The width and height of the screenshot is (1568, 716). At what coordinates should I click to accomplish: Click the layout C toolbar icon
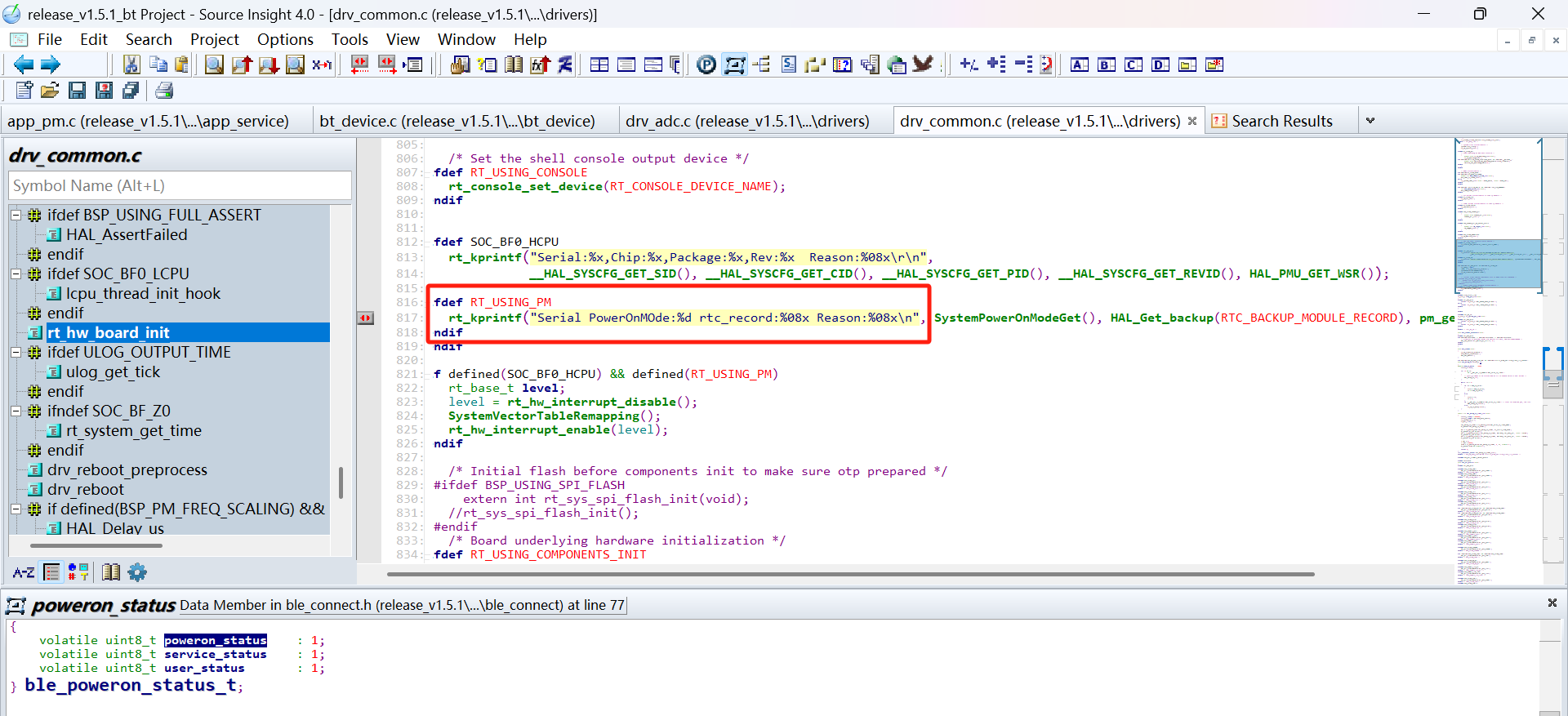coord(1134,64)
